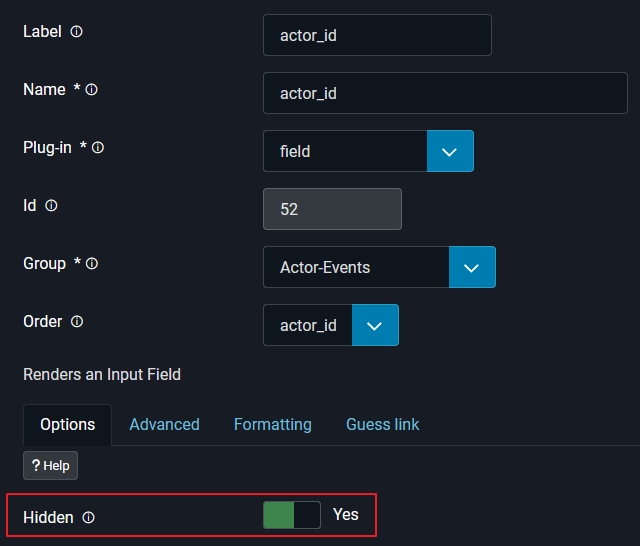Select the Guess link tab
Screen dimensions: 640x546
pos(382,425)
